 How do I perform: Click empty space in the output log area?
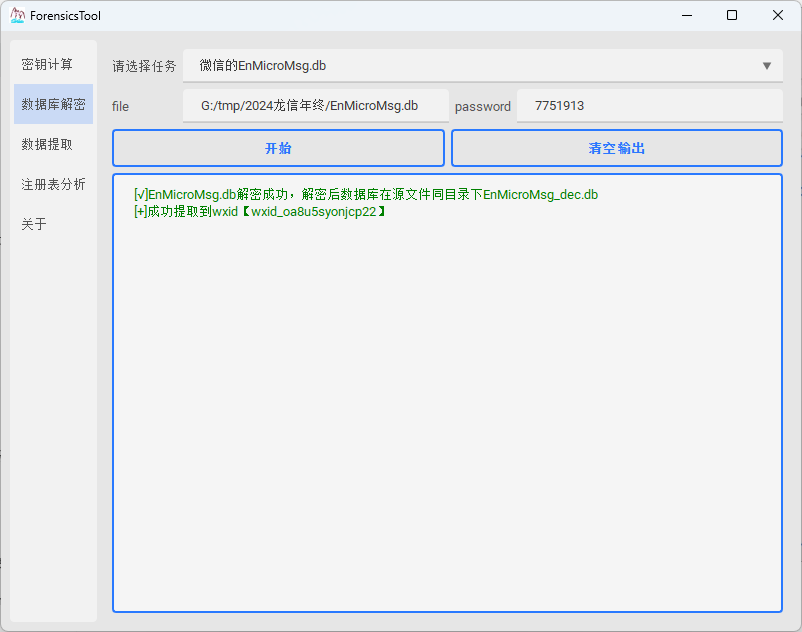447,420
